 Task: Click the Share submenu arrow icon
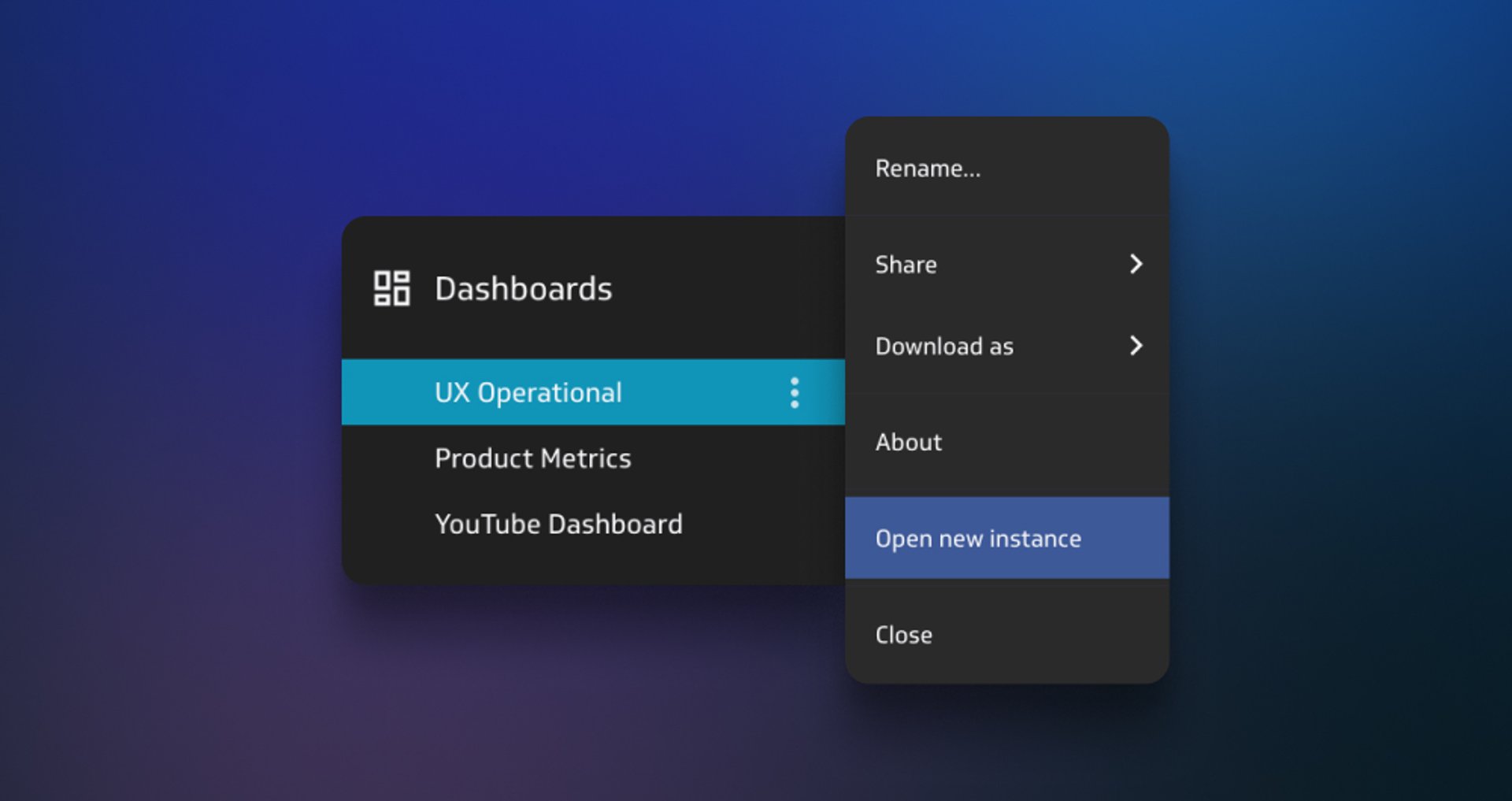[1136, 264]
